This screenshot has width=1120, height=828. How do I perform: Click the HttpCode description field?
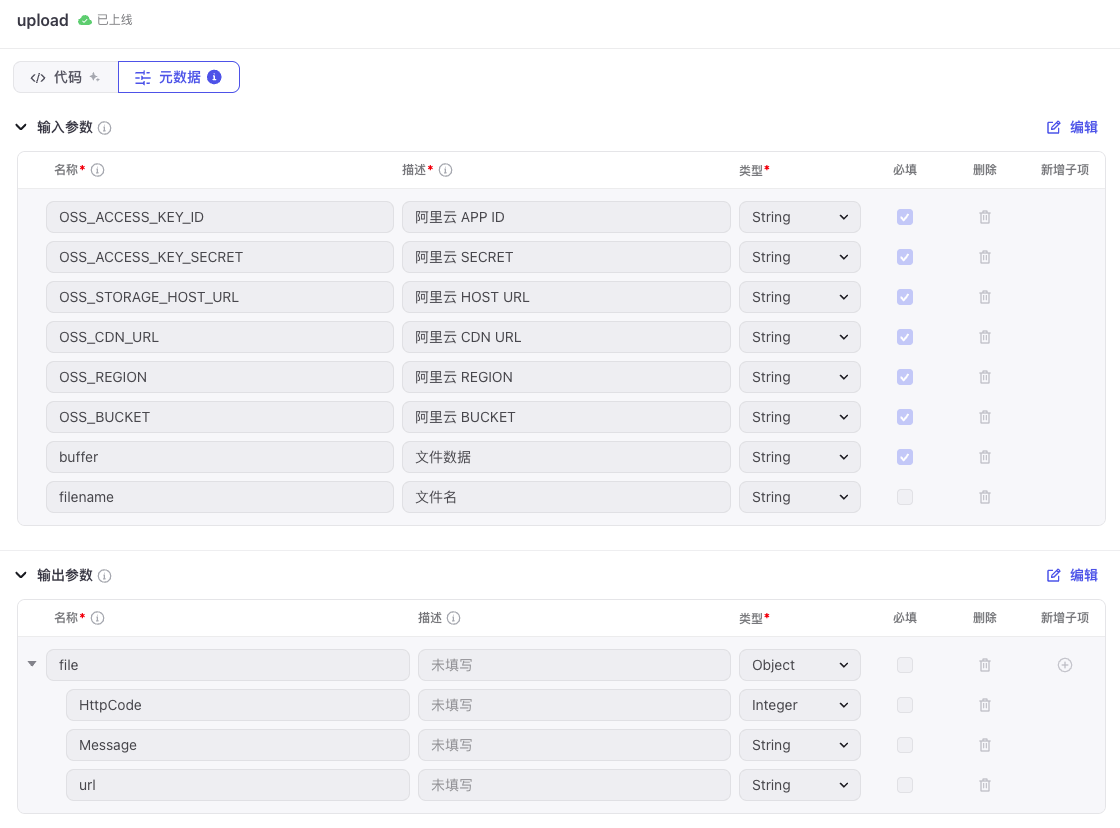[x=574, y=705]
